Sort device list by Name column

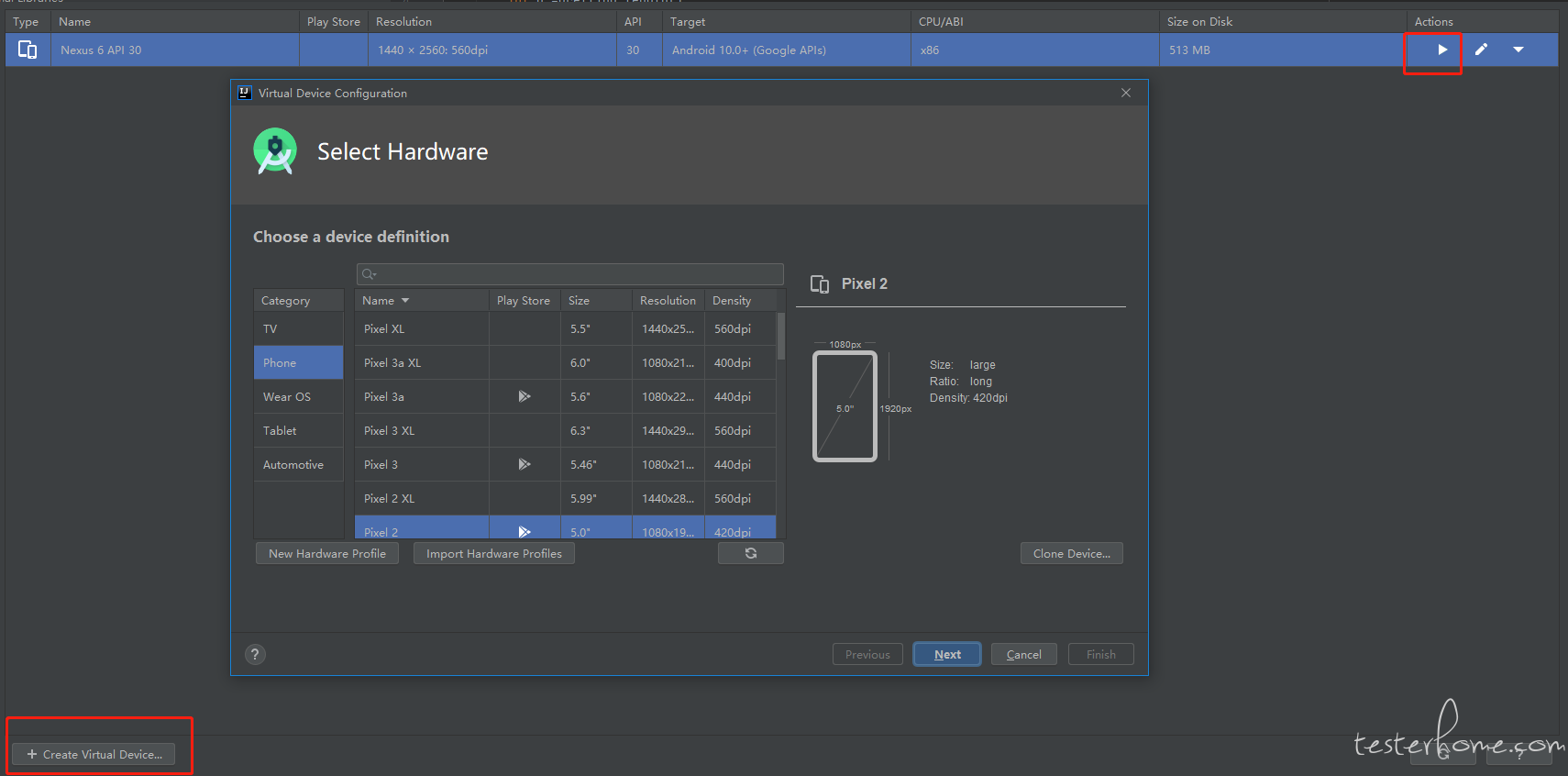(422, 300)
